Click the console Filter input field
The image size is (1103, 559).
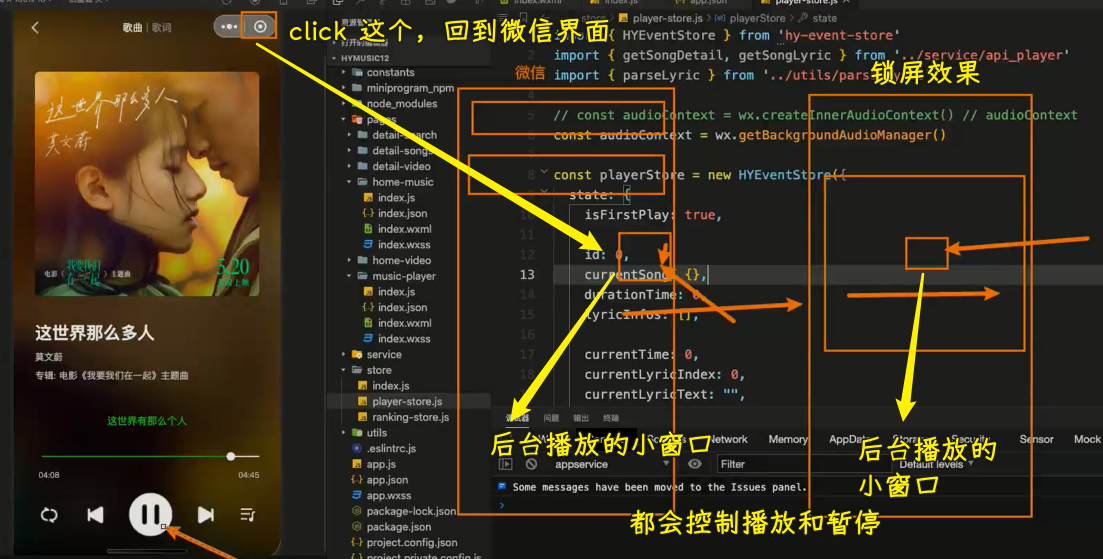click(x=800, y=464)
